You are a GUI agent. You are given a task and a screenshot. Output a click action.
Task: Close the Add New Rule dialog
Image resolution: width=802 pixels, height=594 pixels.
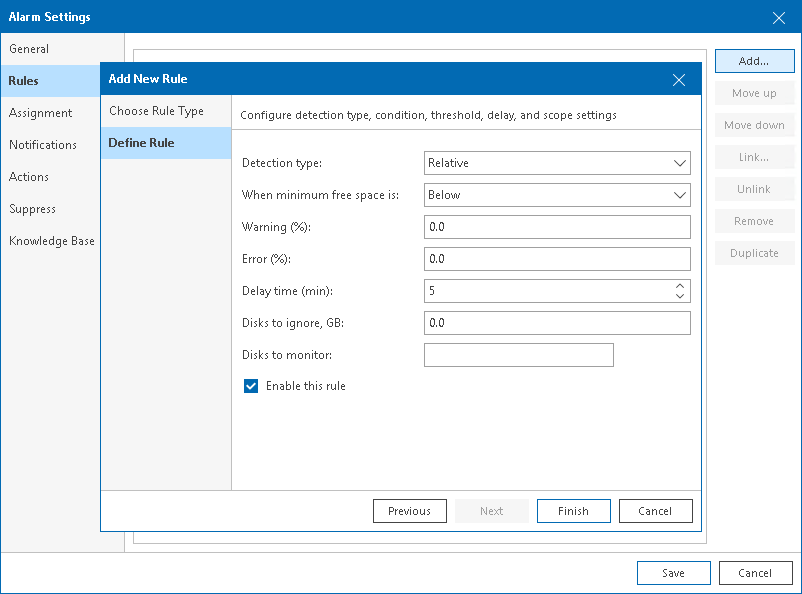(679, 80)
